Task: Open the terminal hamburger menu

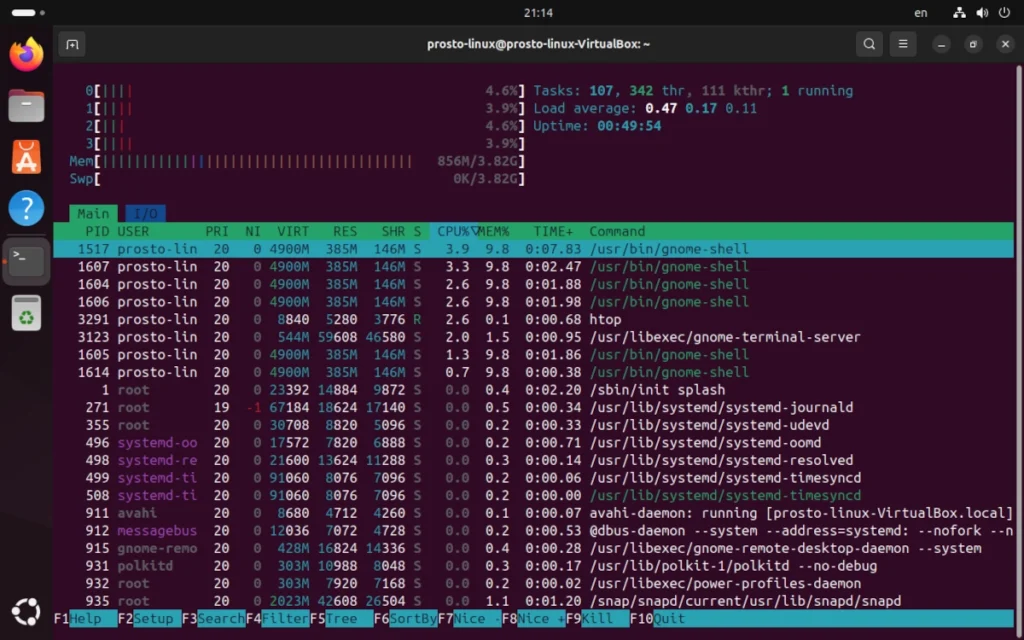Action: point(903,44)
